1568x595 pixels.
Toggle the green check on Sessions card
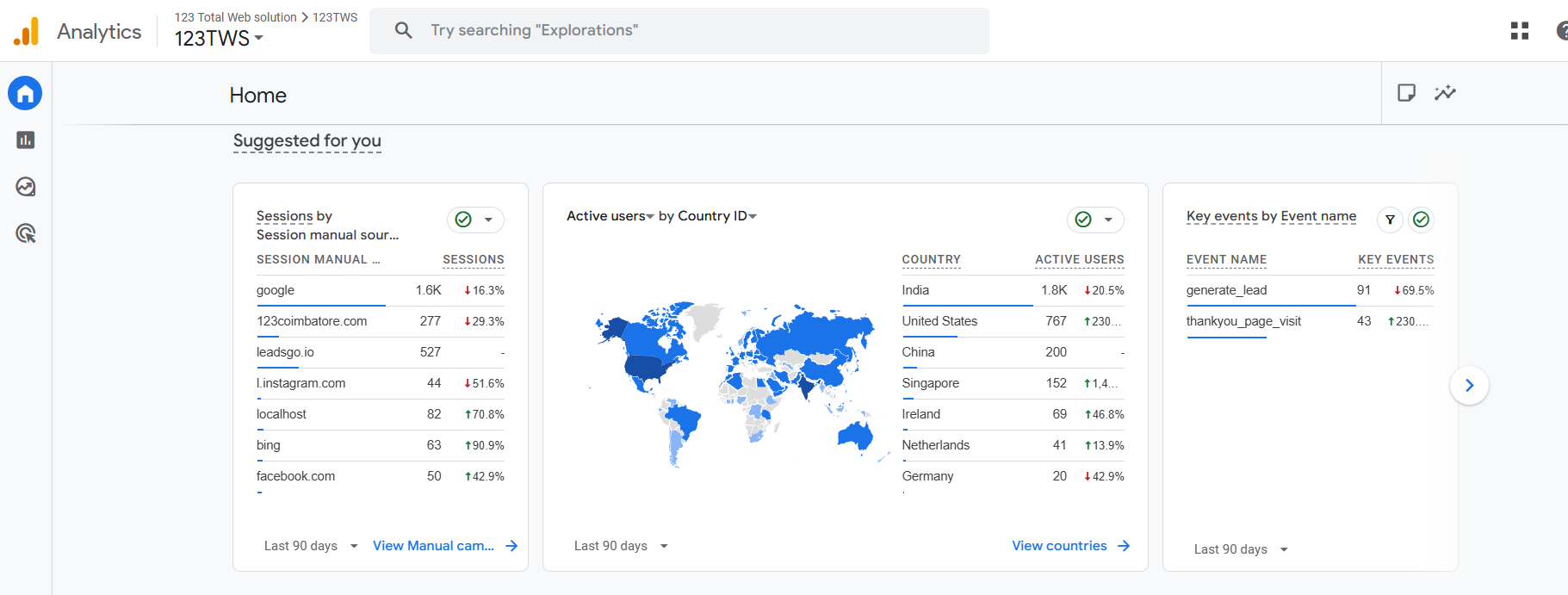tap(464, 220)
